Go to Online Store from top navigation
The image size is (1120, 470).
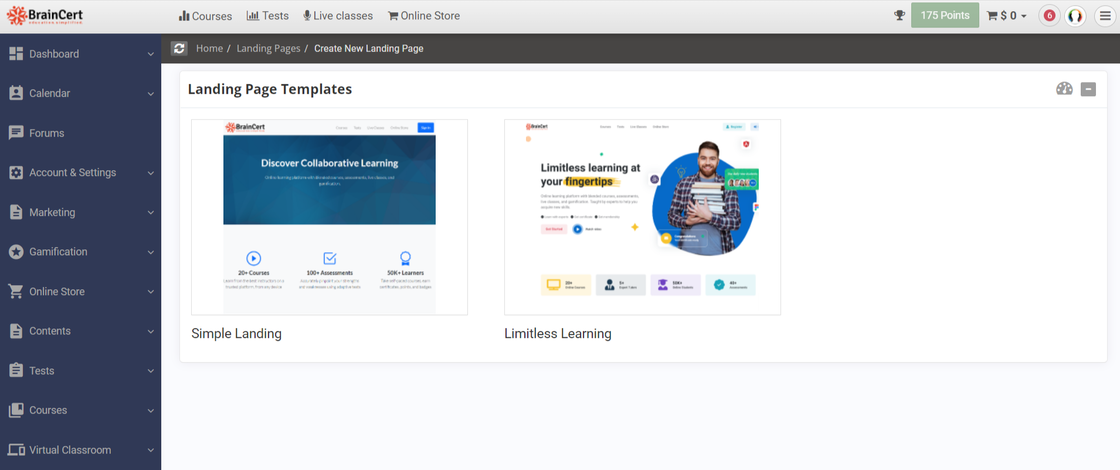424,16
